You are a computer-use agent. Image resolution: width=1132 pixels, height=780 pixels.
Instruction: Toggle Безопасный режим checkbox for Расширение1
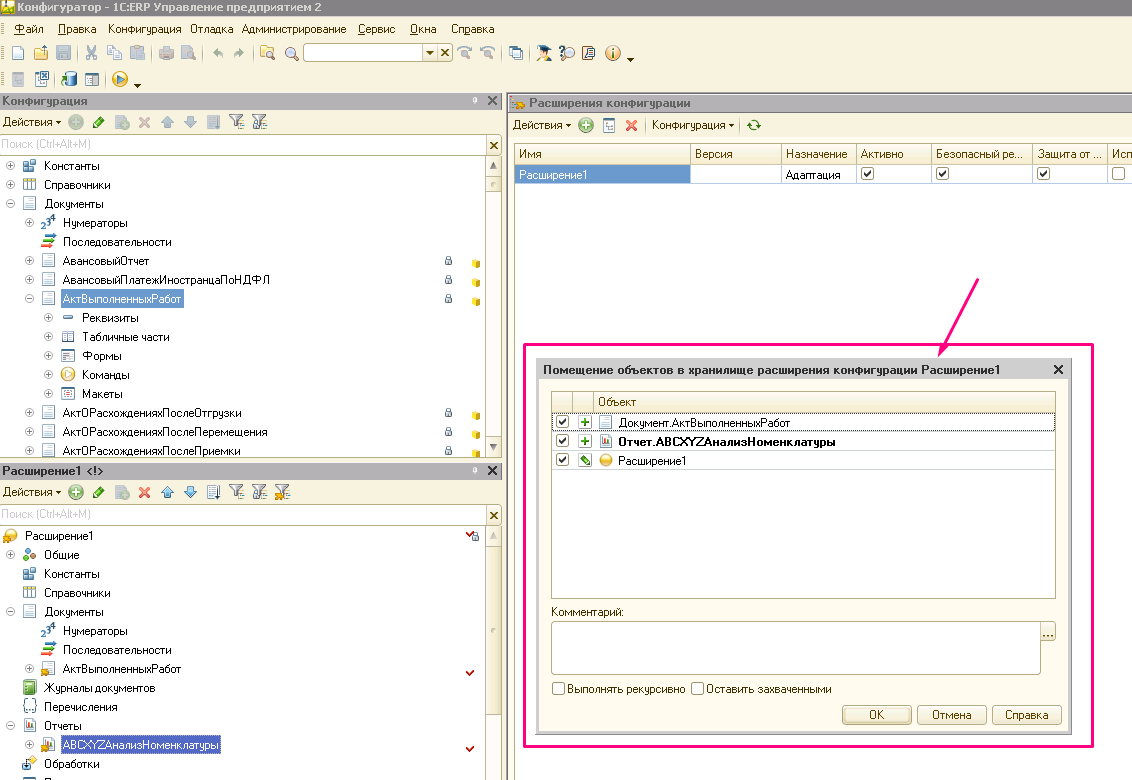[x=942, y=173]
